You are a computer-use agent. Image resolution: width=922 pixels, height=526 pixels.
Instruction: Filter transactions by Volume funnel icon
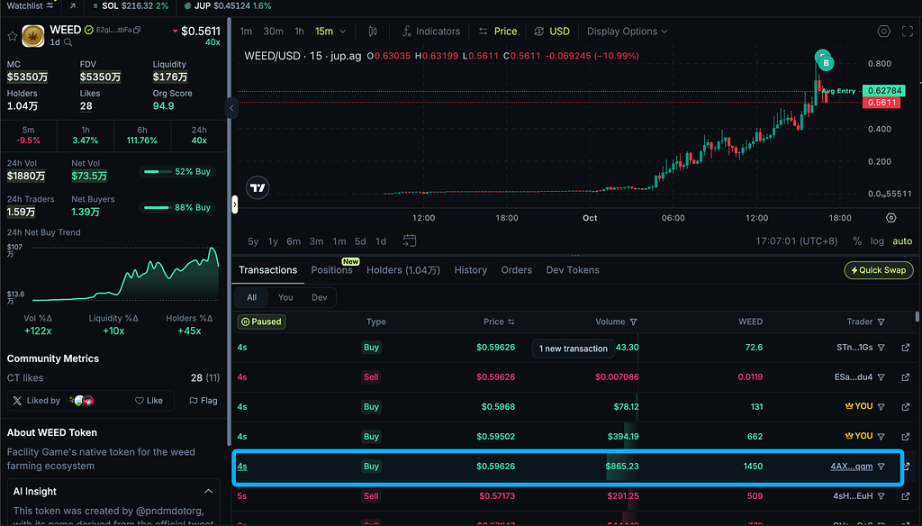coord(633,322)
